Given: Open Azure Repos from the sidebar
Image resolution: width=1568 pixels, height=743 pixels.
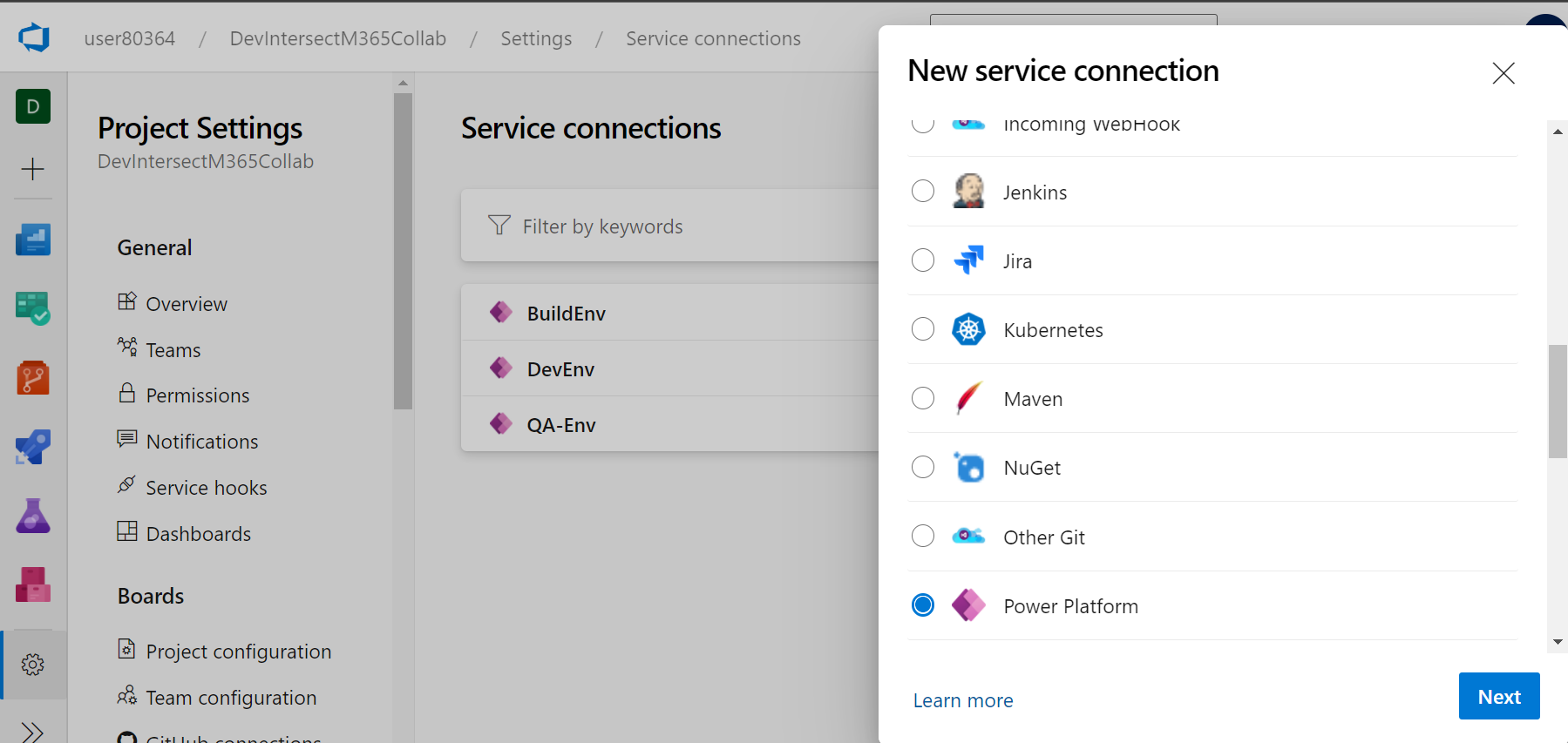Looking at the screenshot, I should coord(33,378).
